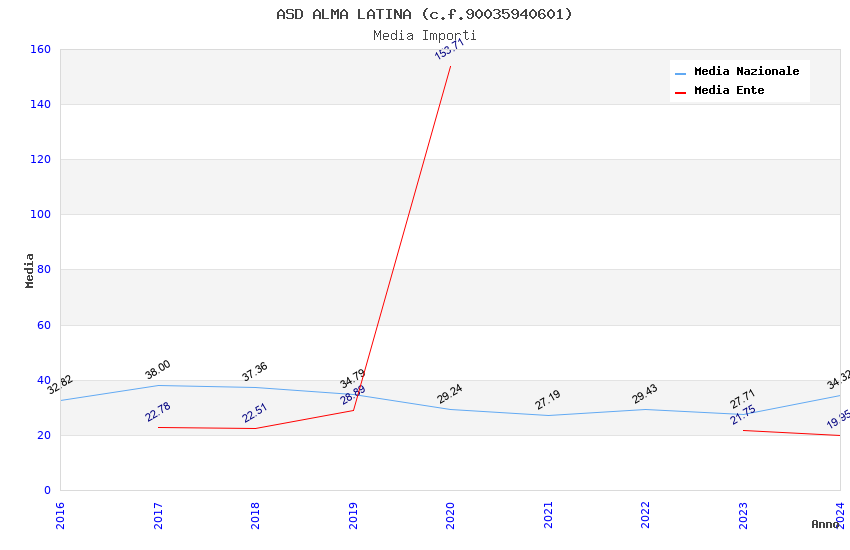Screen dimensions: 850x550
Task: Select the 153.71 peak data label
Action: pyautogui.click(x=449, y=48)
